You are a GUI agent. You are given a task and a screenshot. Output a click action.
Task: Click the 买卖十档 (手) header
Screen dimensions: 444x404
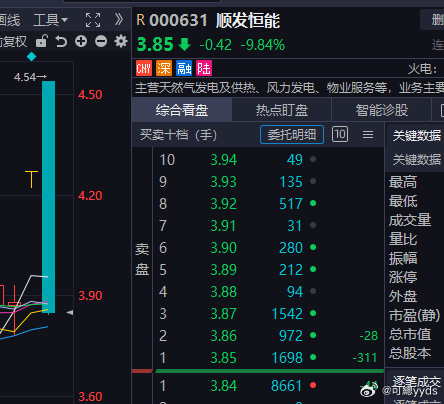(x=178, y=135)
